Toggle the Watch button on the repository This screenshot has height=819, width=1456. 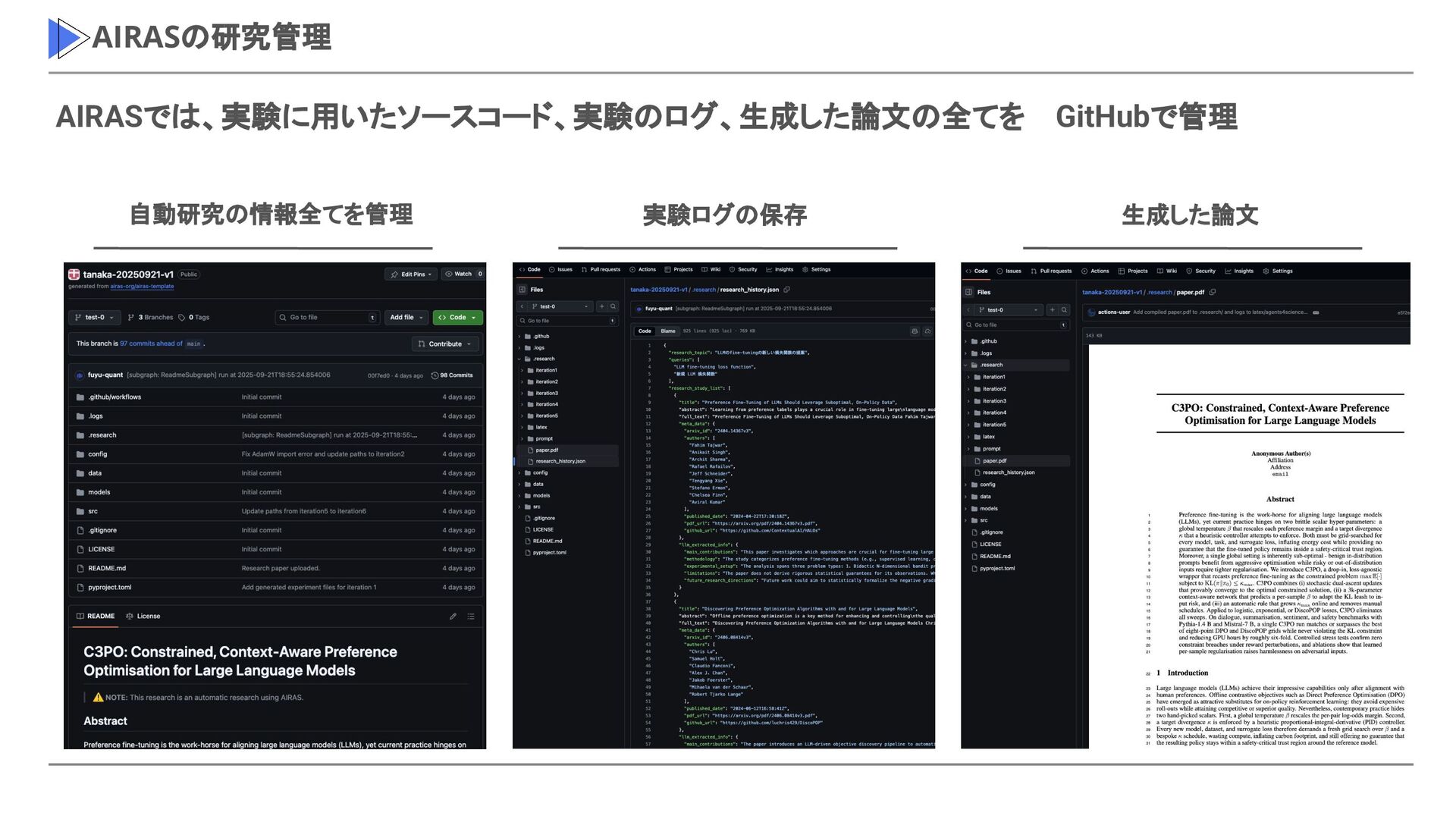coord(462,275)
